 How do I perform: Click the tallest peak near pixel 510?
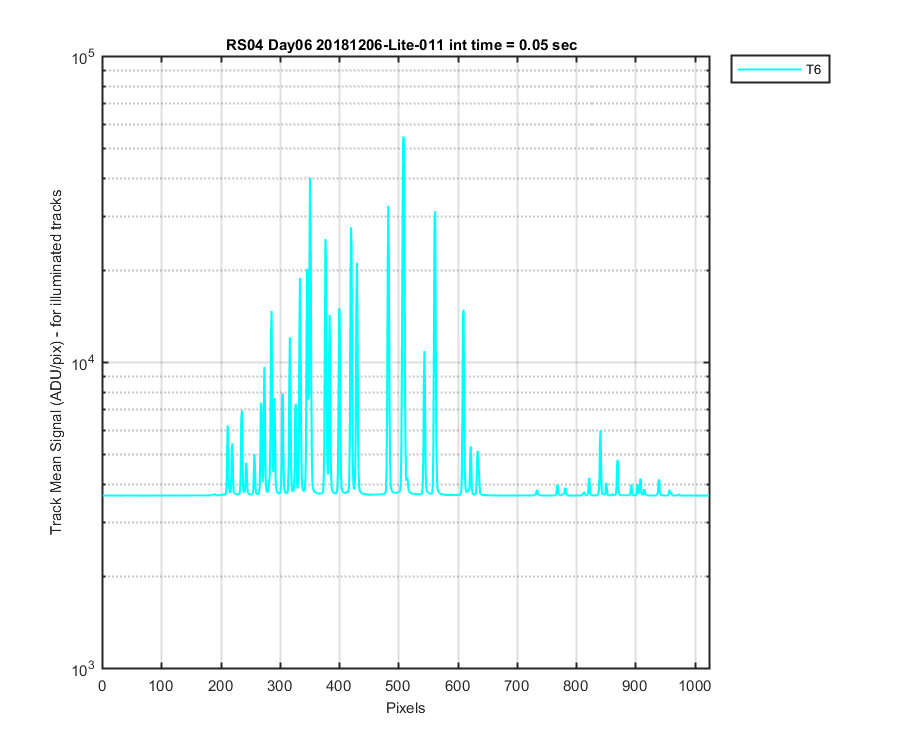coord(404,138)
